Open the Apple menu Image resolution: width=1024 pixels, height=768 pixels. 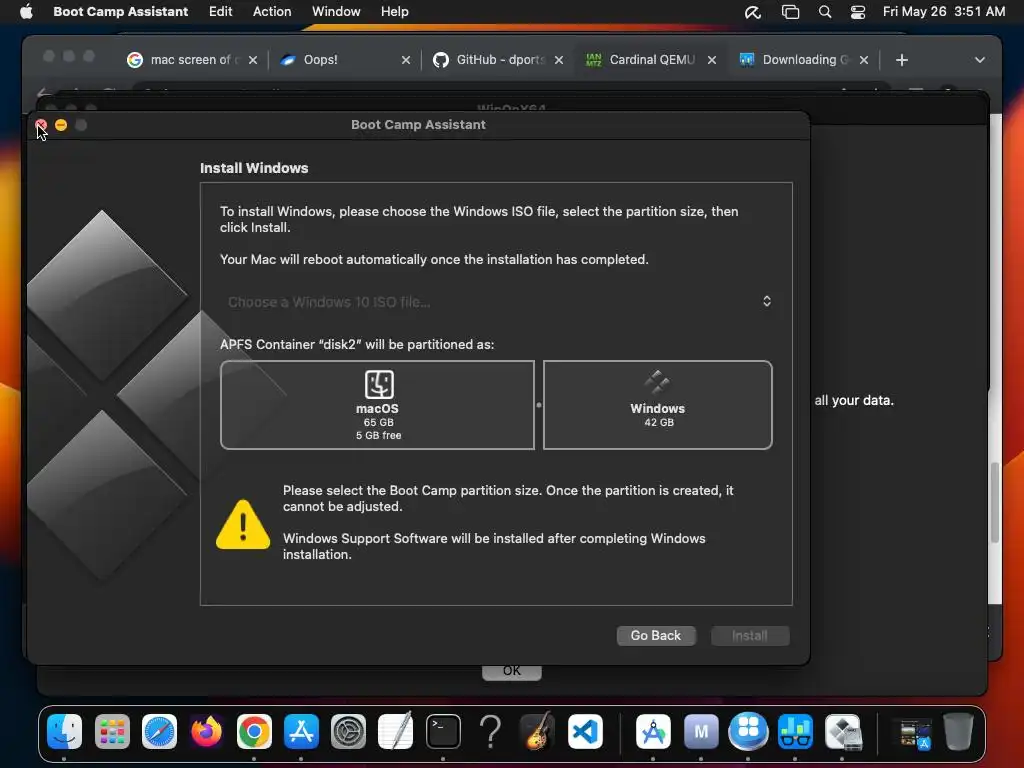[x=26, y=11]
